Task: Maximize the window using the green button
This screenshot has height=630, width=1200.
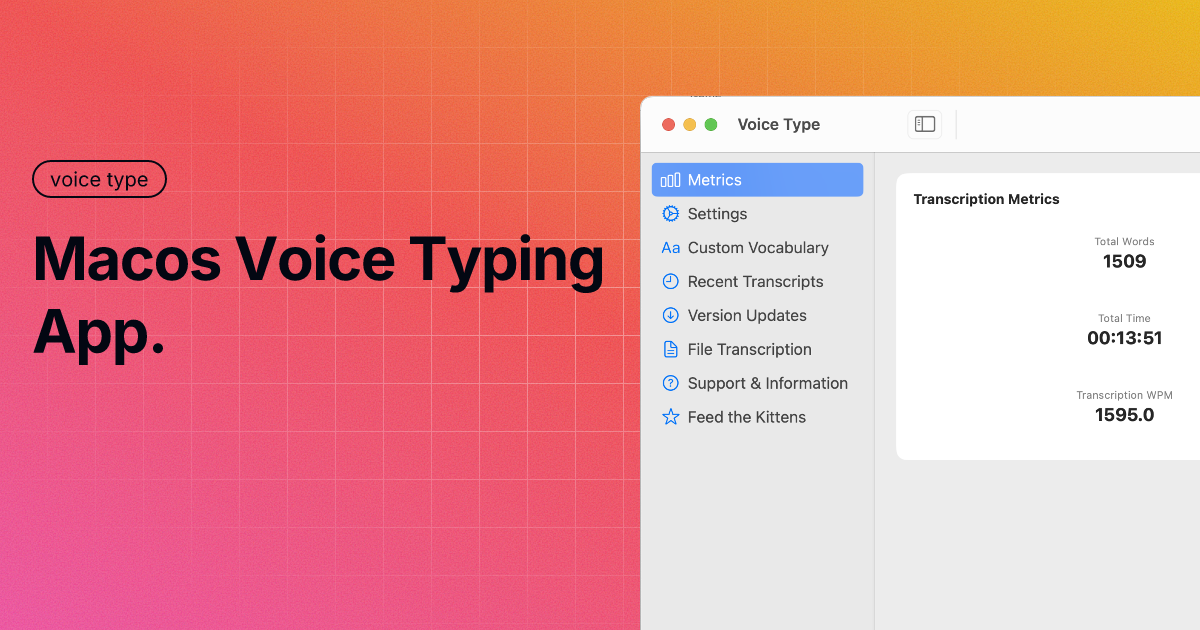Action: click(711, 125)
